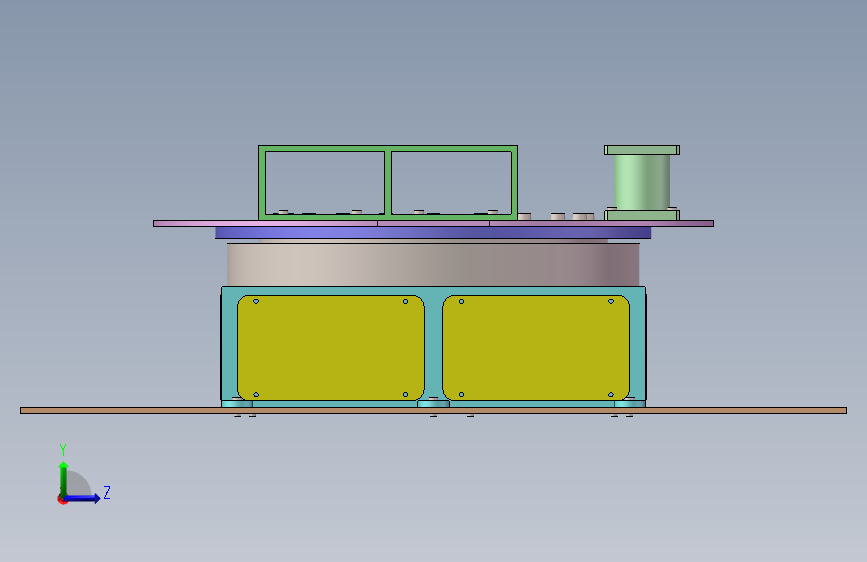Click the red X origin dot on triad
Screen dimensions: 867x562
[62, 499]
